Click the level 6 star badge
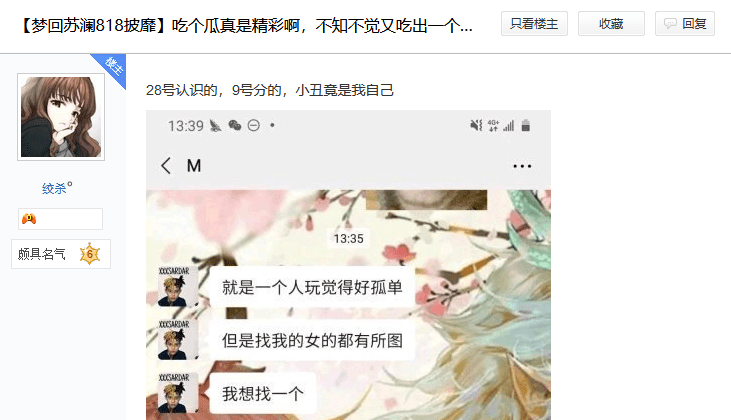This screenshot has width=731, height=420. pos(90,254)
